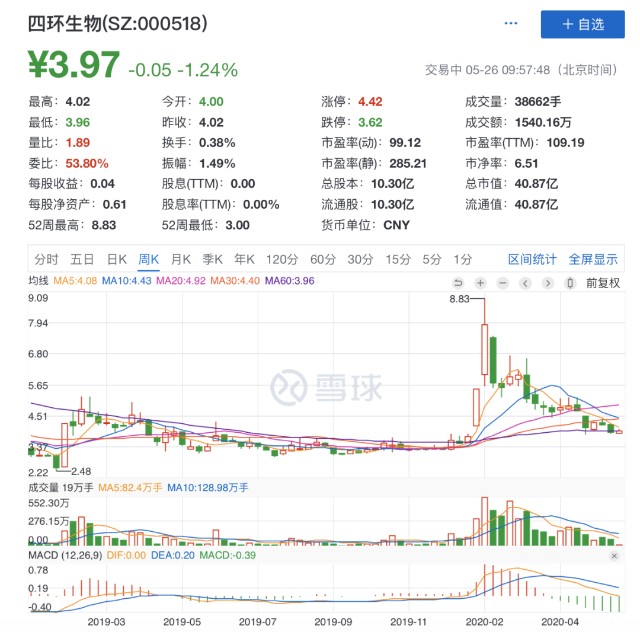Click the current price ¥3.97
This screenshot has width=640, height=632.
(x=74, y=64)
